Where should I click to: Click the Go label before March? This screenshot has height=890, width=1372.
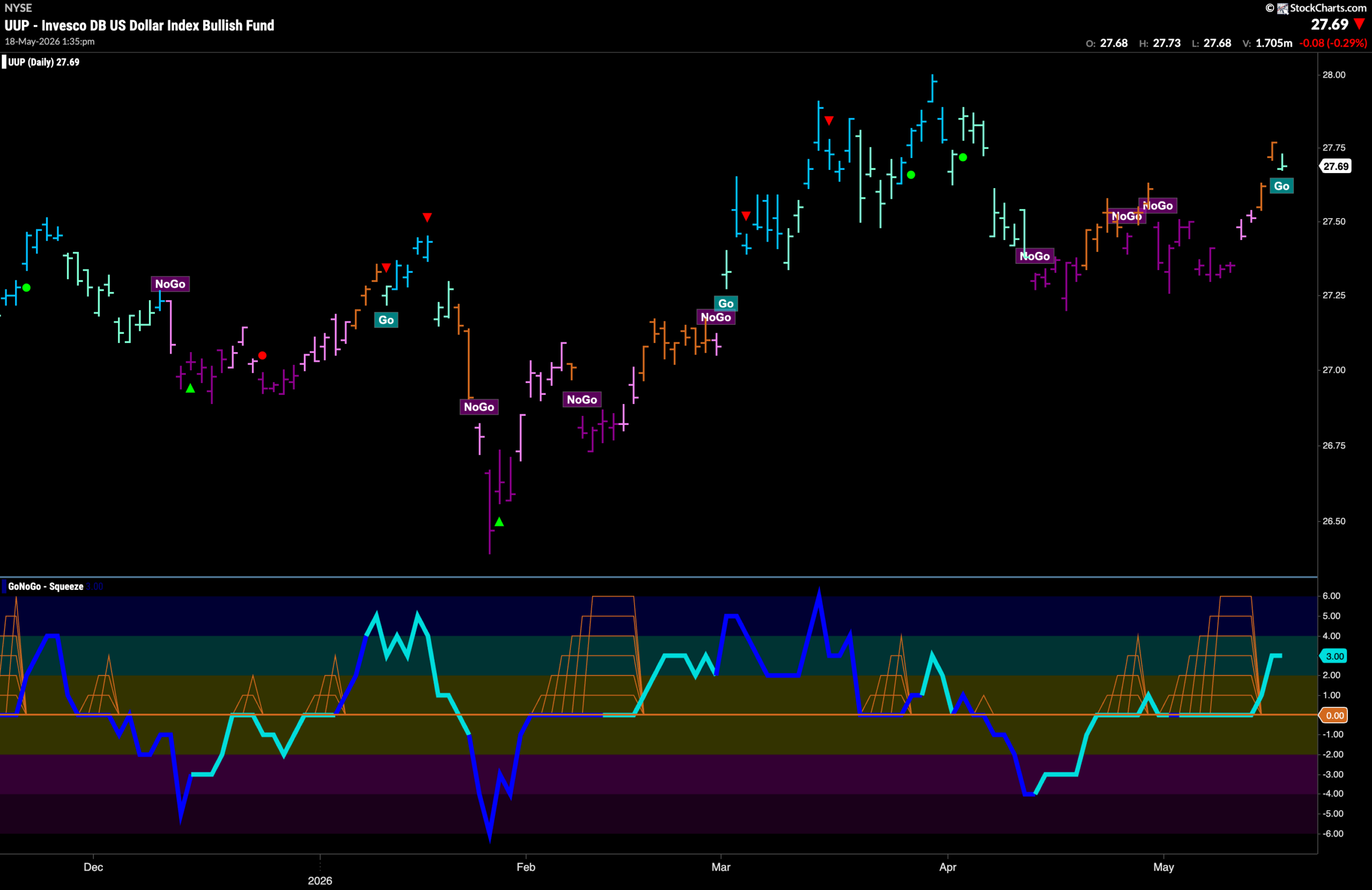pos(726,303)
